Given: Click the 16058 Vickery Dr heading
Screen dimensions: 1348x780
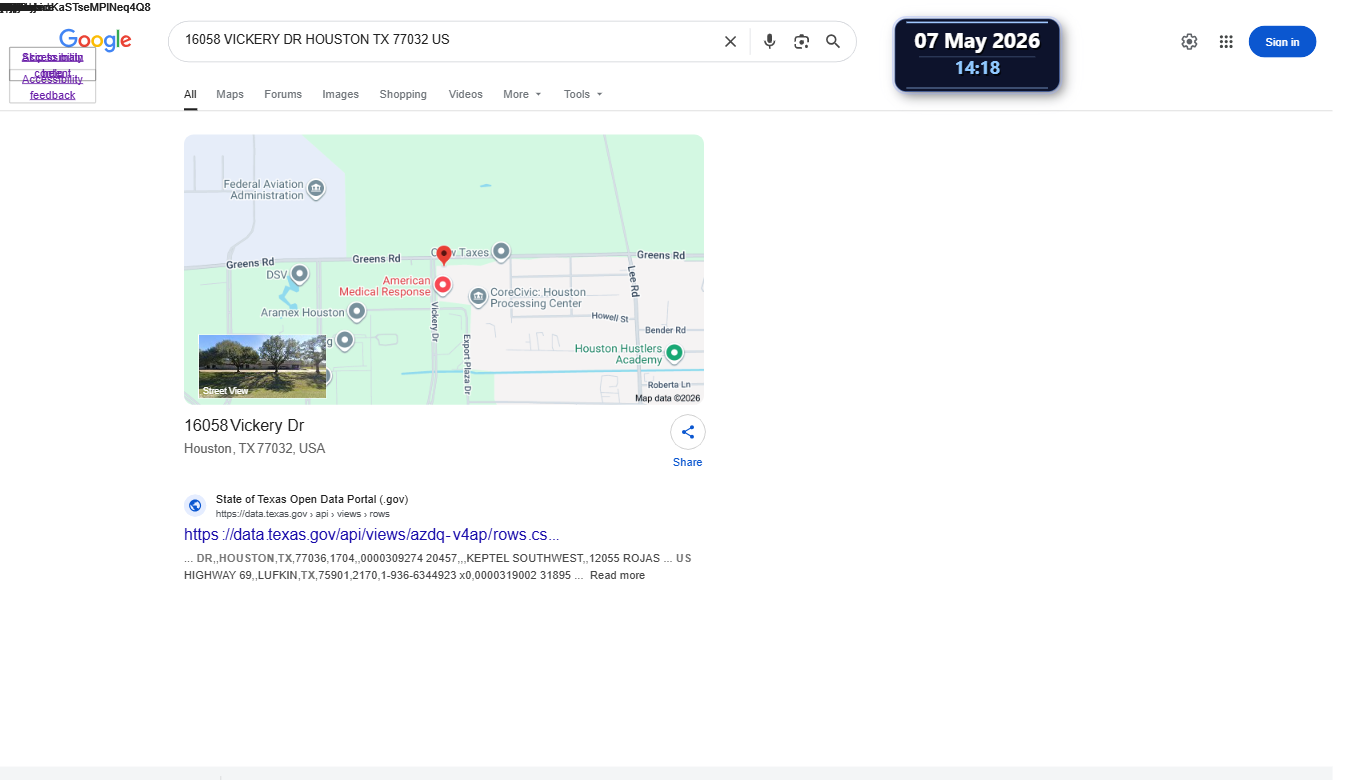Looking at the screenshot, I should click(244, 426).
